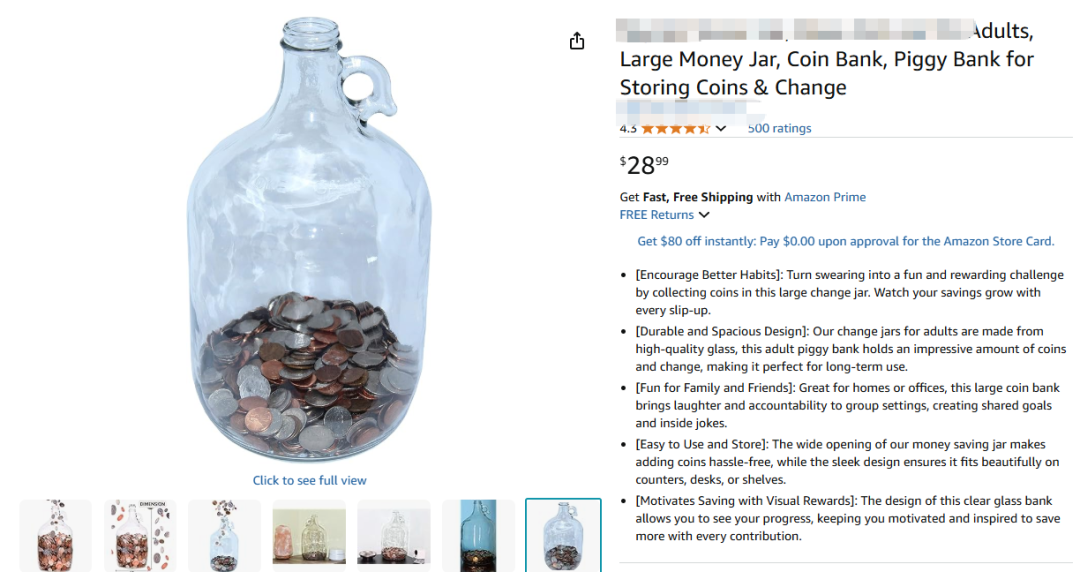Screen dimensions: 1080x572
Task: Select the Dimension diagram thumbnail
Action: pos(140,535)
